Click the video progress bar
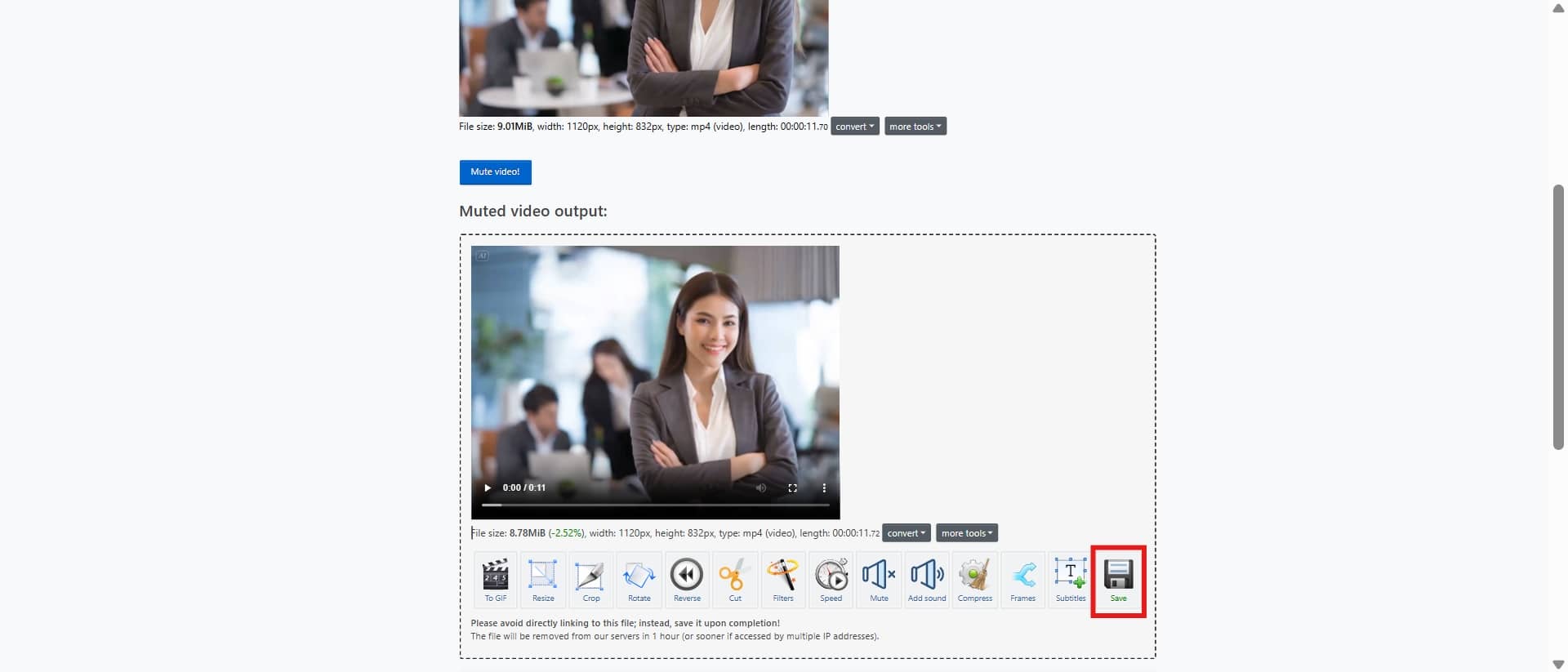 (655, 505)
